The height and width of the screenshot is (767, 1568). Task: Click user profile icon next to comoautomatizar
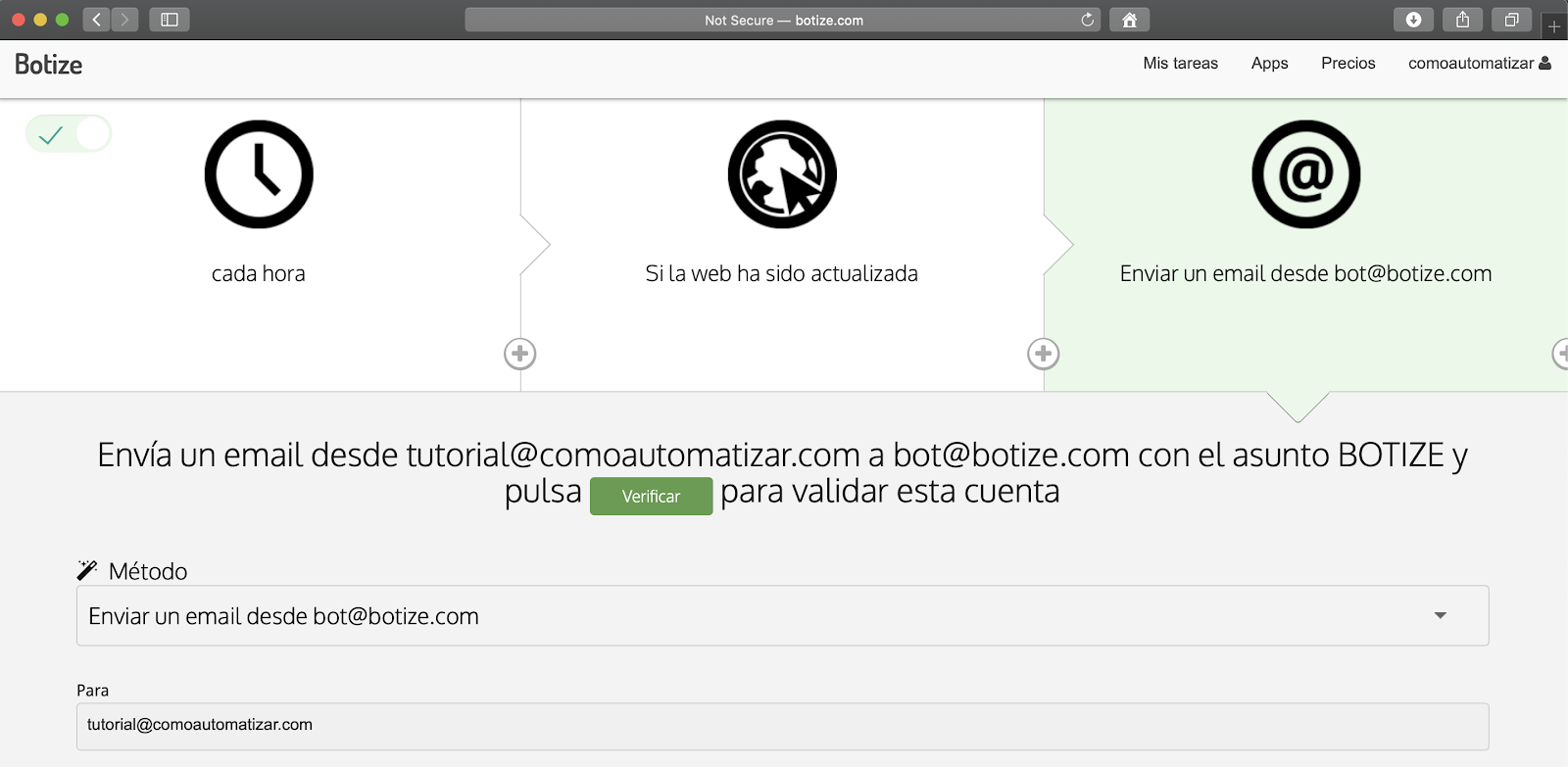coord(1545,63)
